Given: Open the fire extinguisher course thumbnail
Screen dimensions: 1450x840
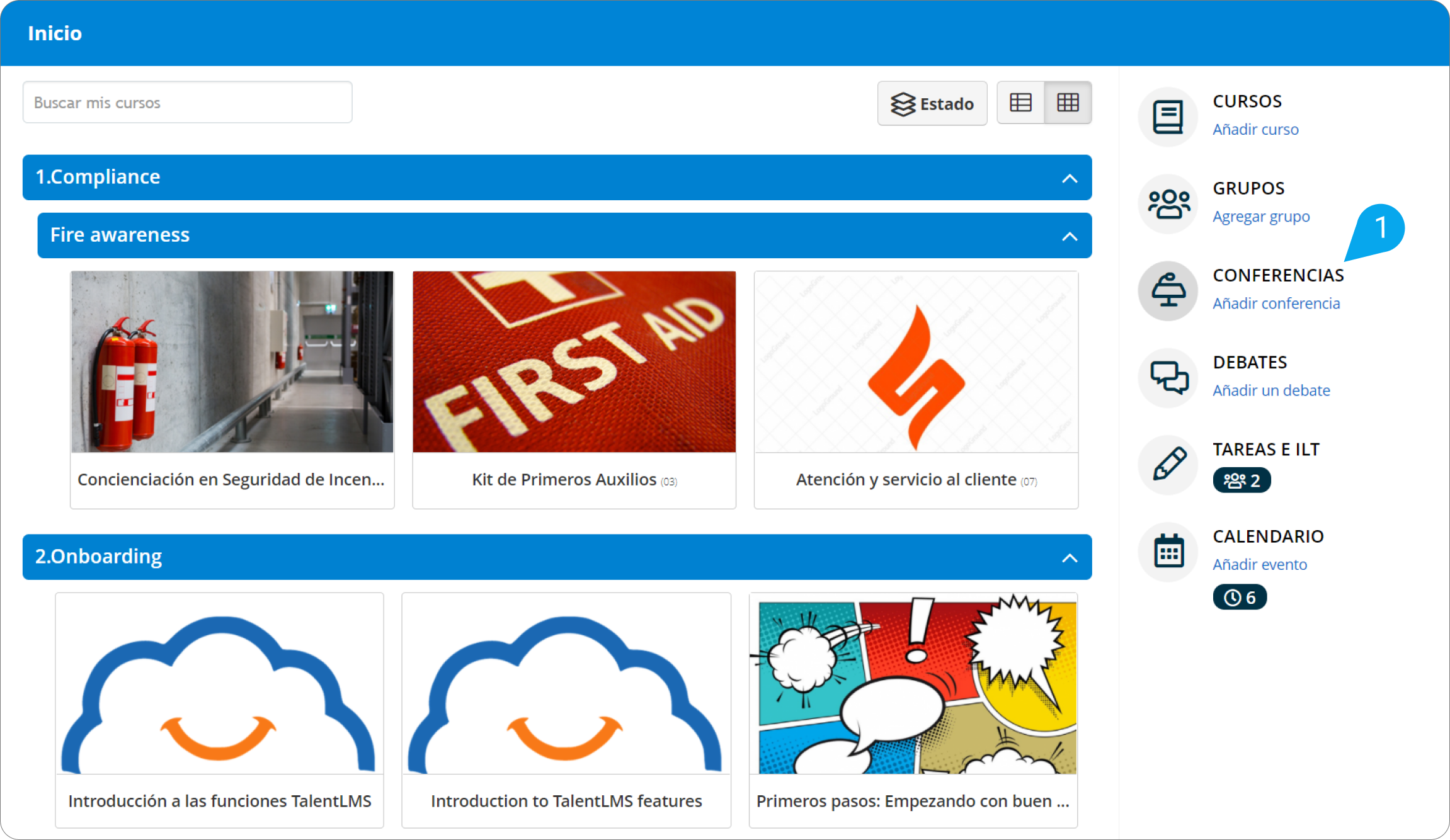Looking at the screenshot, I should (232, 362).
